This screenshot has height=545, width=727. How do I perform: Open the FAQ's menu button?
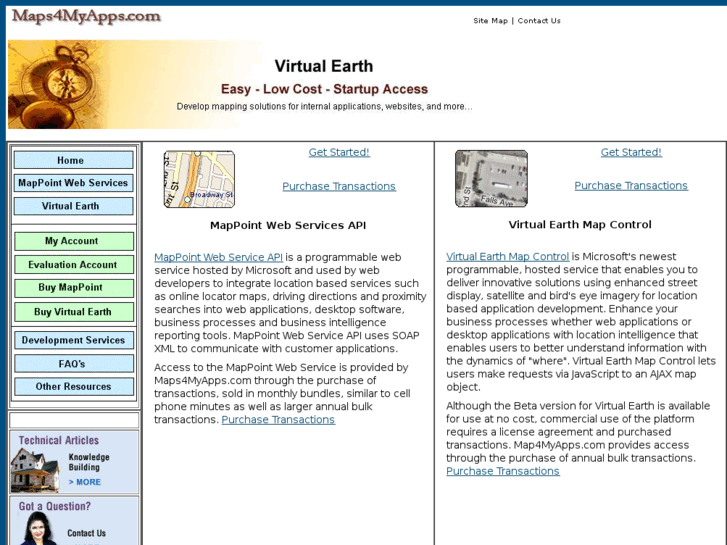coord(74,364)
